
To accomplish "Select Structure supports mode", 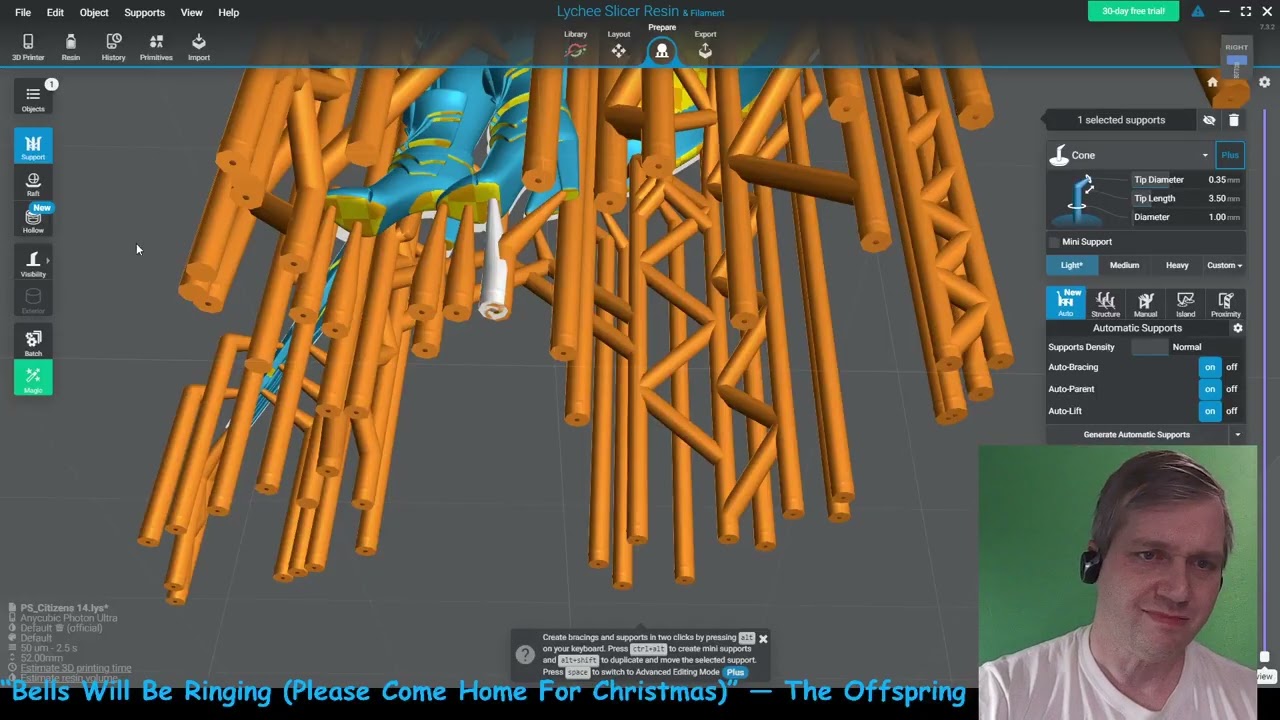I will pos(1105,304).
